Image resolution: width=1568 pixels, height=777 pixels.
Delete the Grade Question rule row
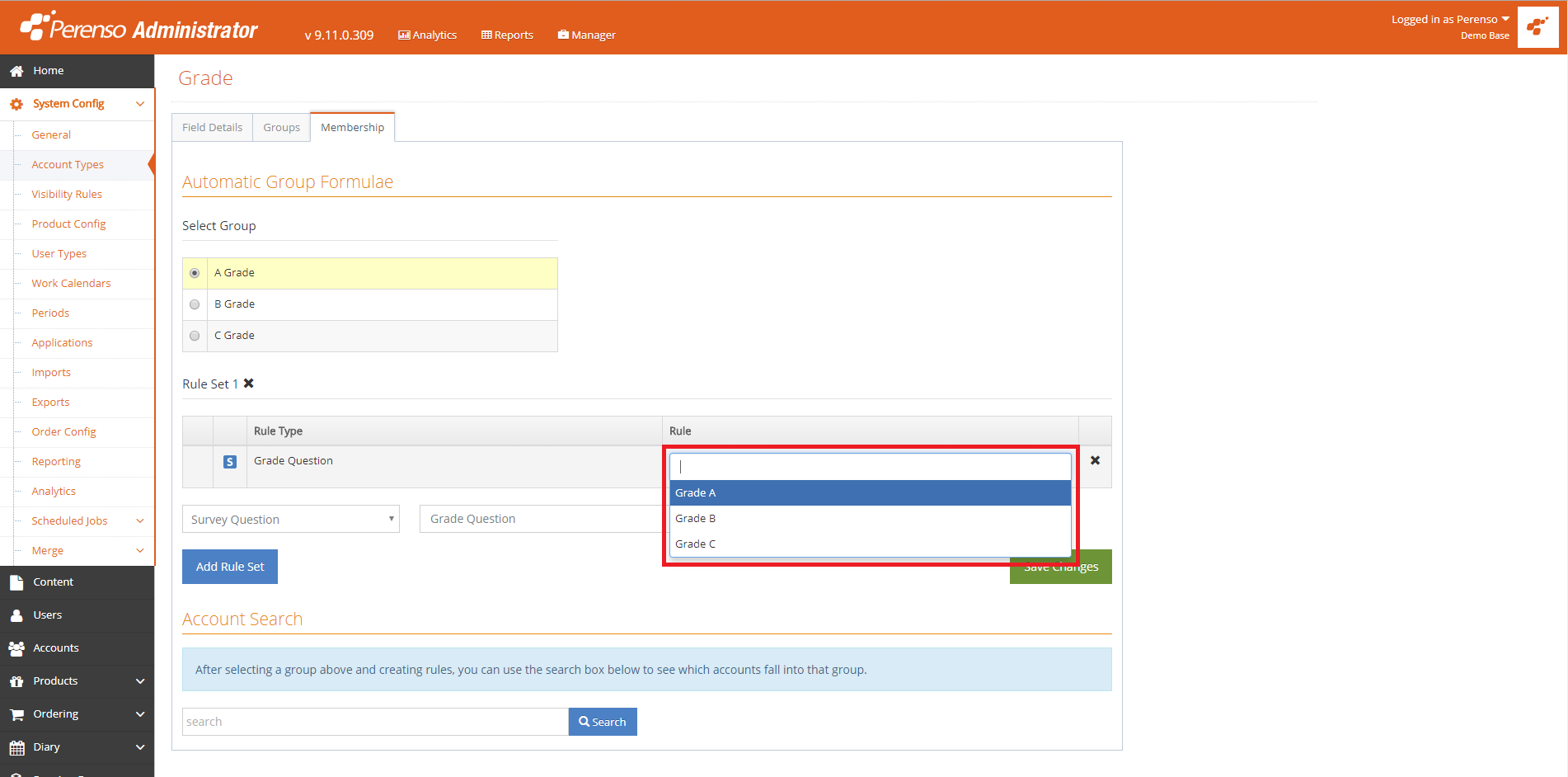1095,460
